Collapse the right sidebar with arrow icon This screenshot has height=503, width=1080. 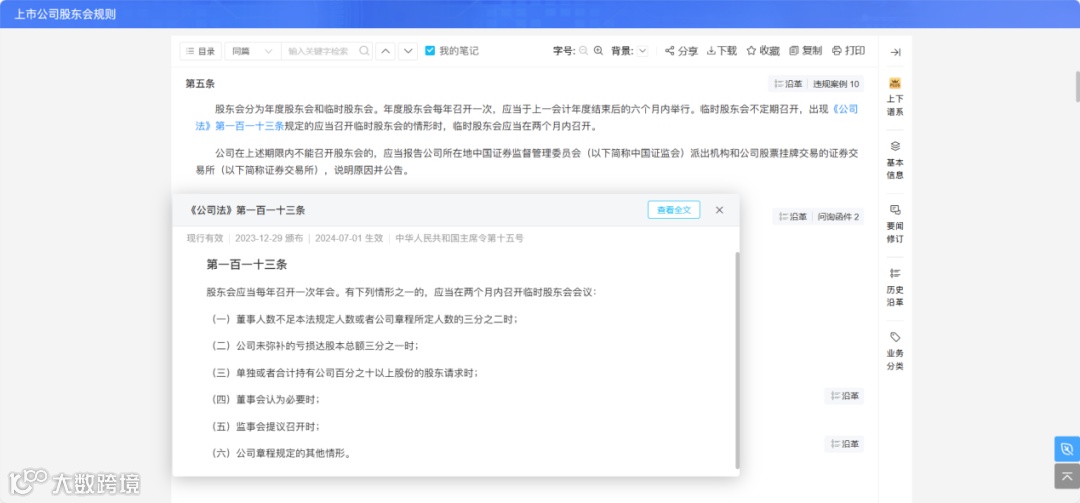click(x=895, y=52)
